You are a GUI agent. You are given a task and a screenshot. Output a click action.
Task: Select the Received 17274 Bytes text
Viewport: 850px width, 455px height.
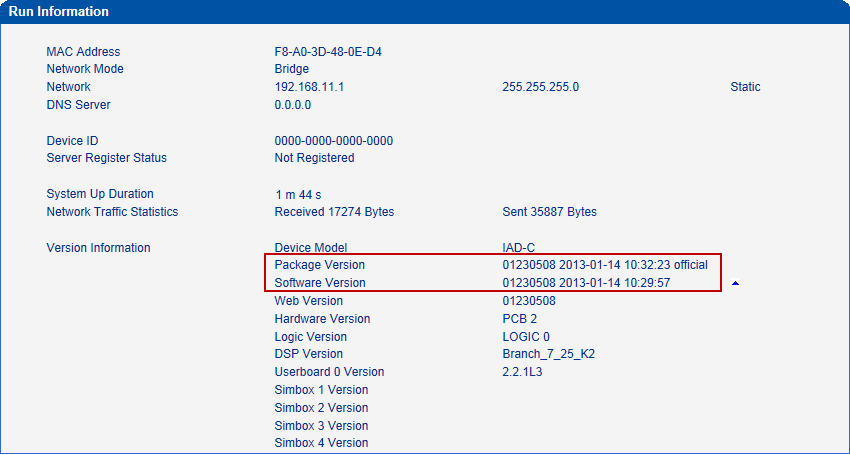334,212
